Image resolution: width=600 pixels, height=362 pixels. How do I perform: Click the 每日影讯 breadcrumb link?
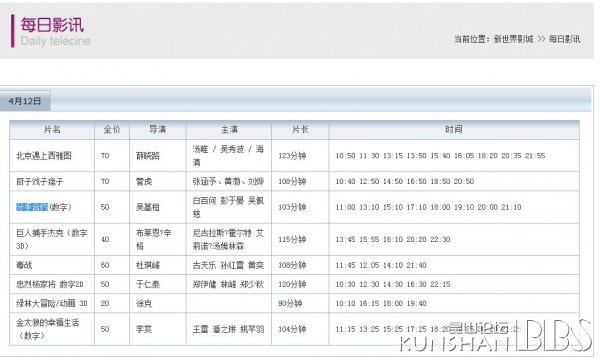tap(564, 39)
